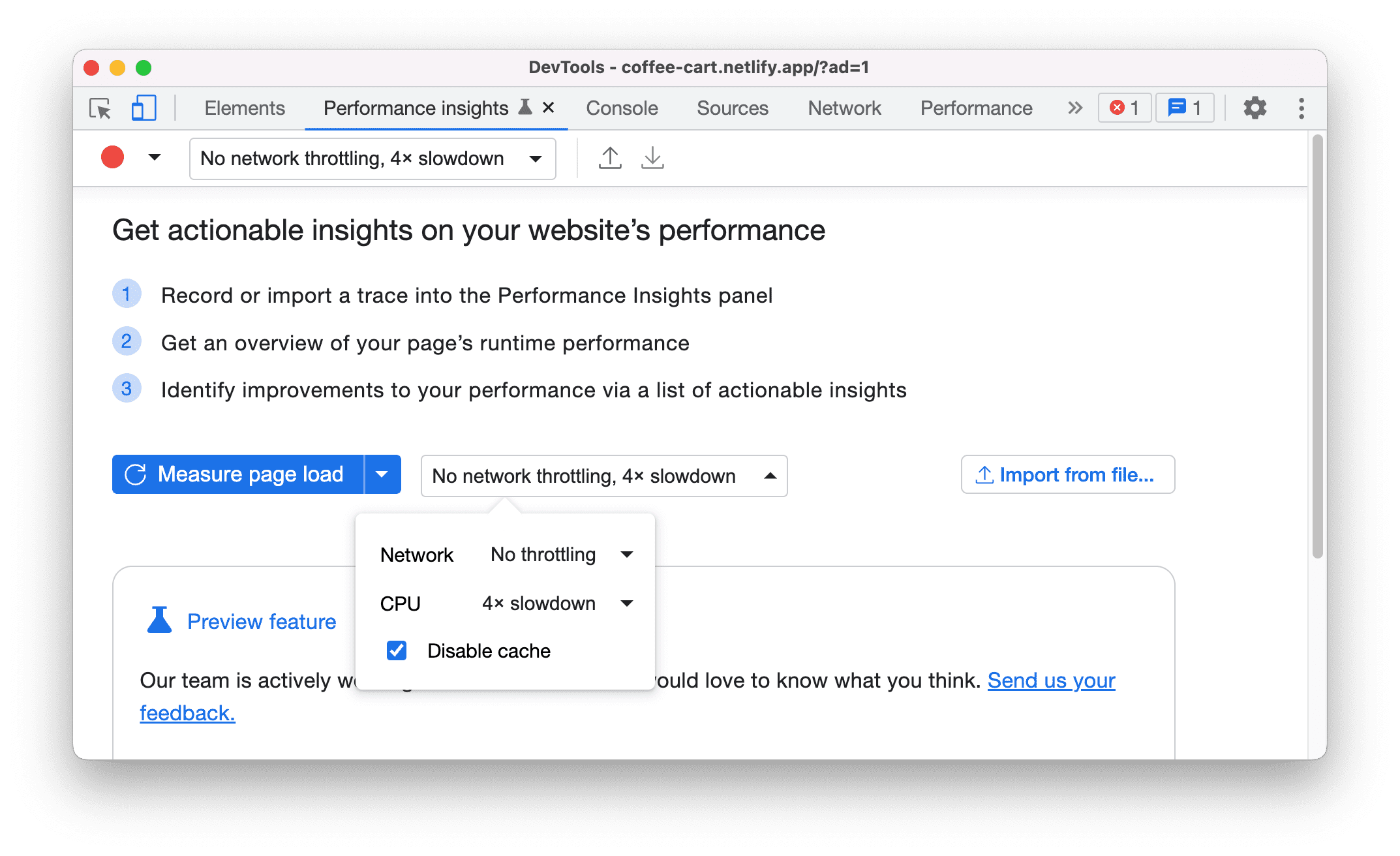1400x856 pixels.
Task: Click the record button to start profiling
Action: (114, 158)
